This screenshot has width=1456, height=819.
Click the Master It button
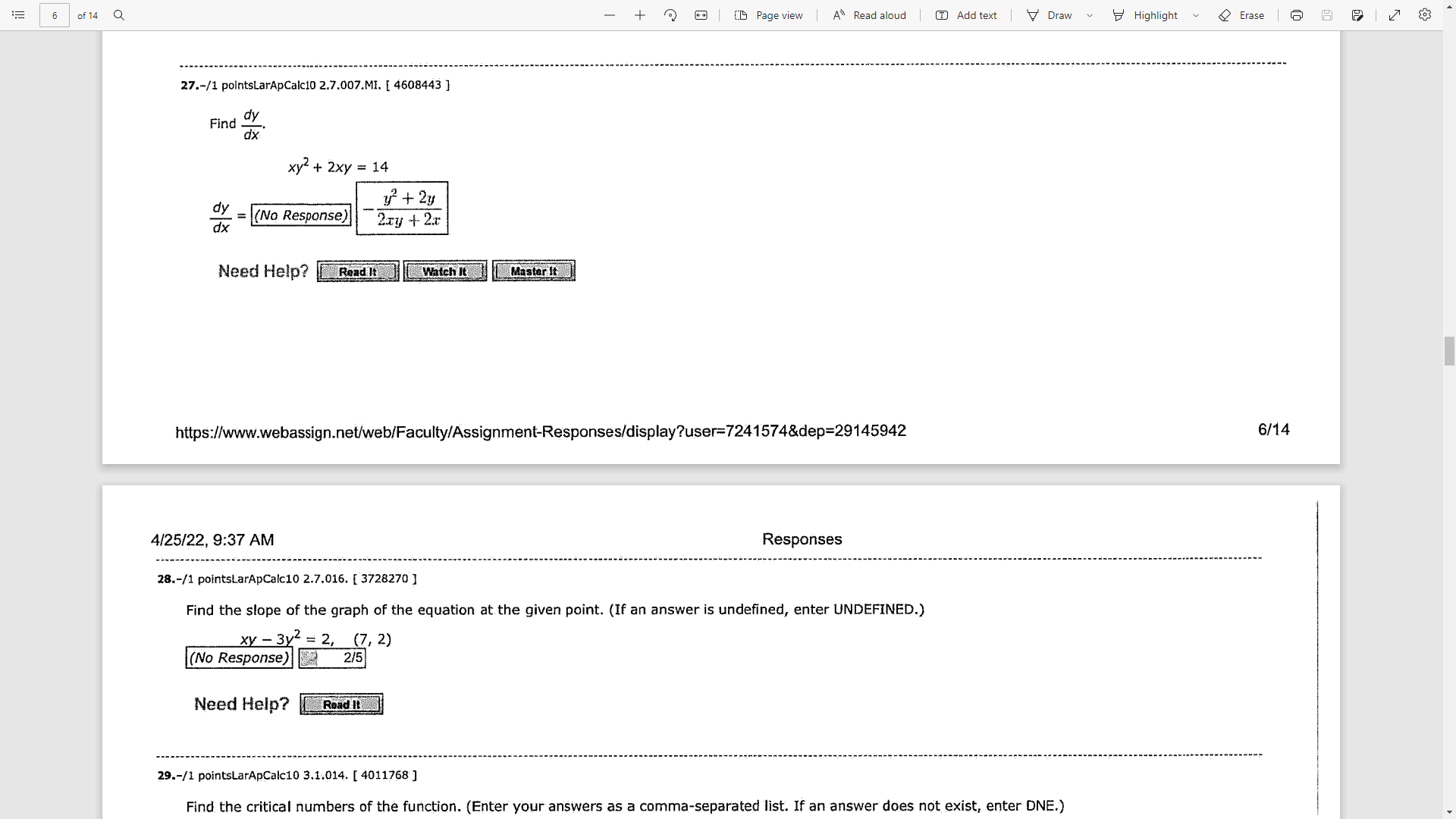coord(533,271)
